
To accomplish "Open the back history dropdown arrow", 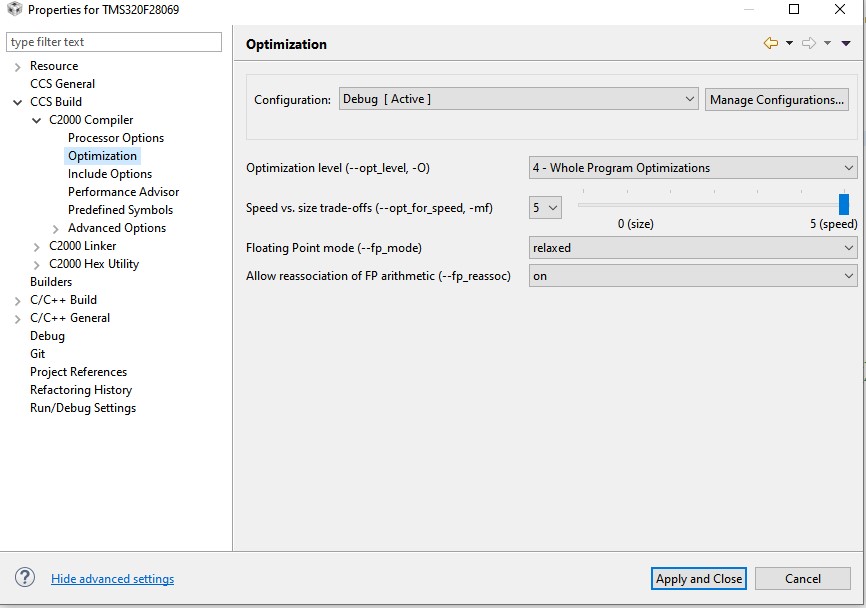I will pos(789,43).
